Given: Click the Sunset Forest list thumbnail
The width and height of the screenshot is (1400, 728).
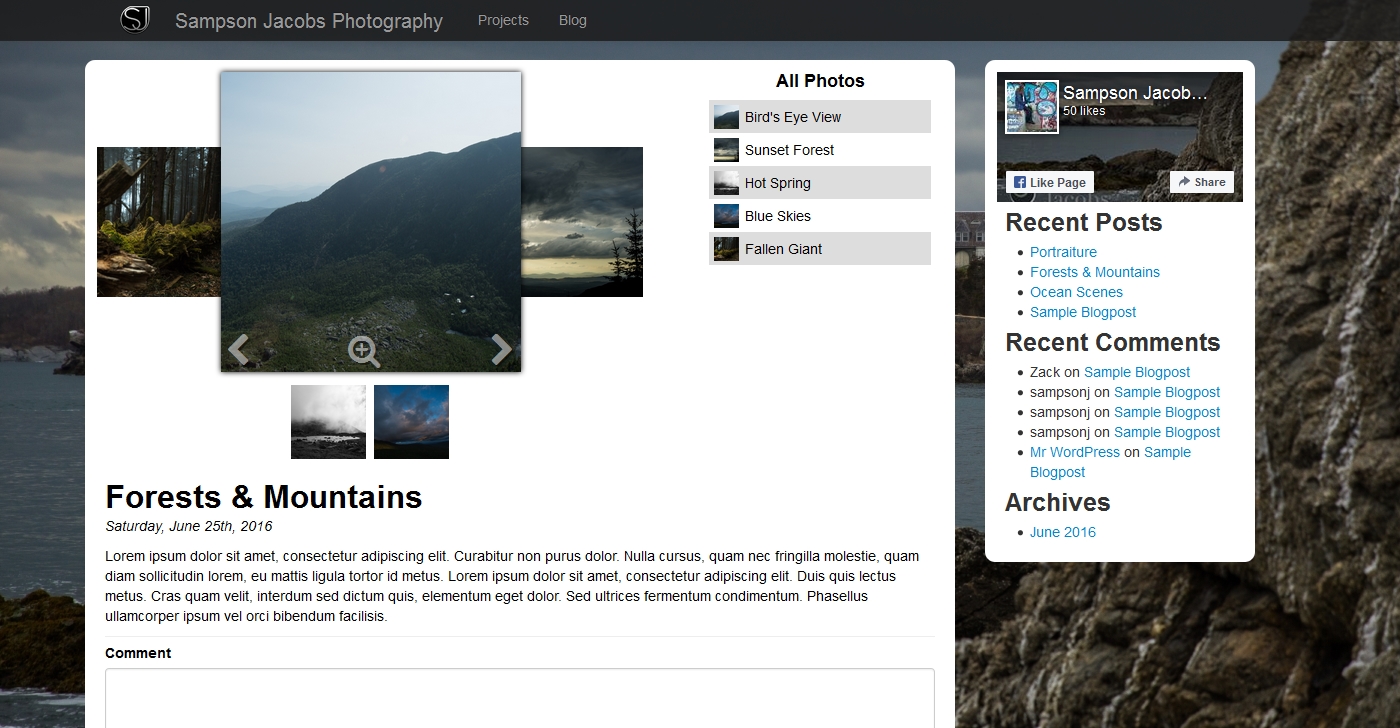Looking at the screenshot, I should point(726,150).
